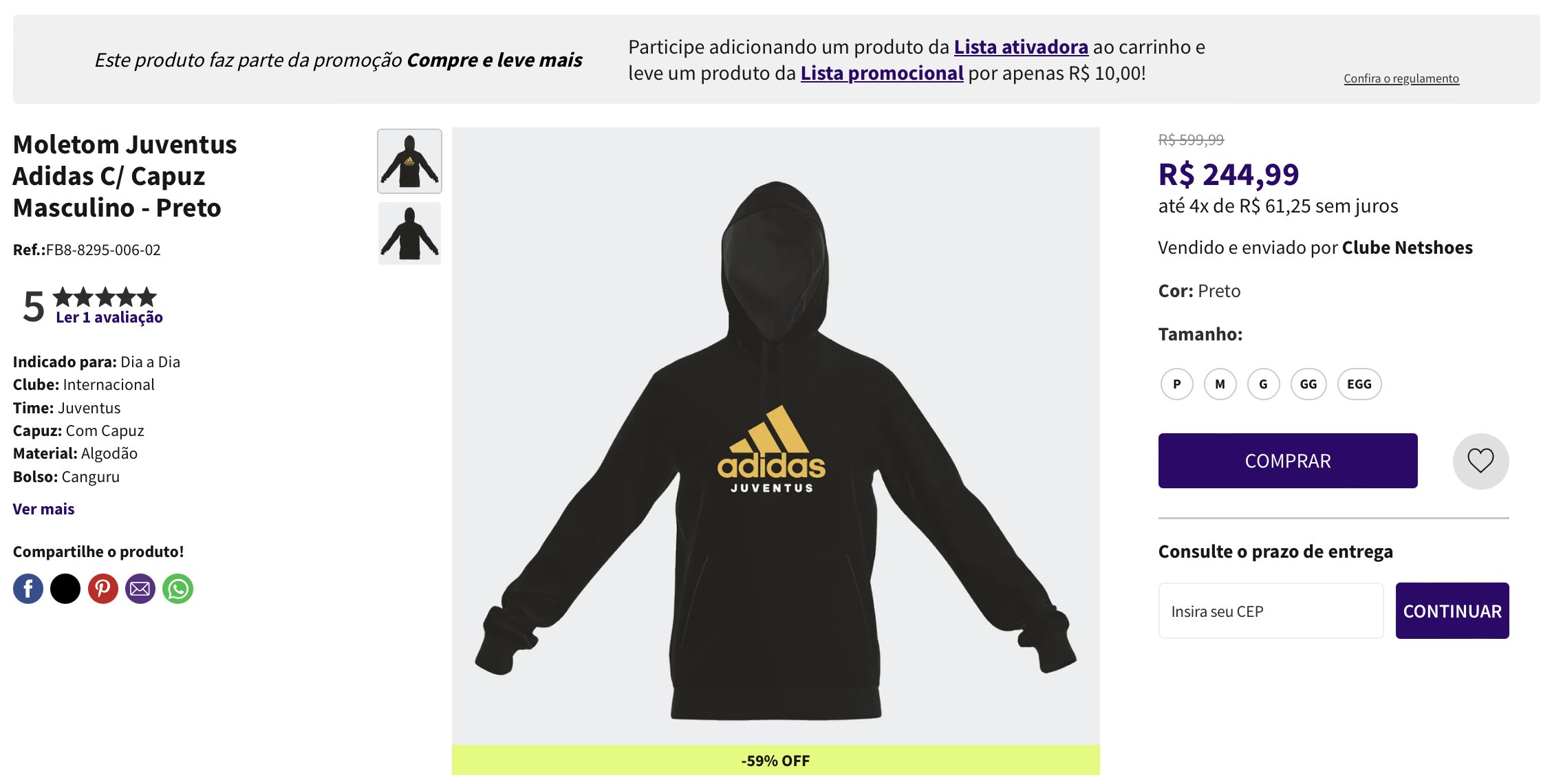Share the product on Pinterest
This screenshot has height=784, width=1552.
(103, 589)
